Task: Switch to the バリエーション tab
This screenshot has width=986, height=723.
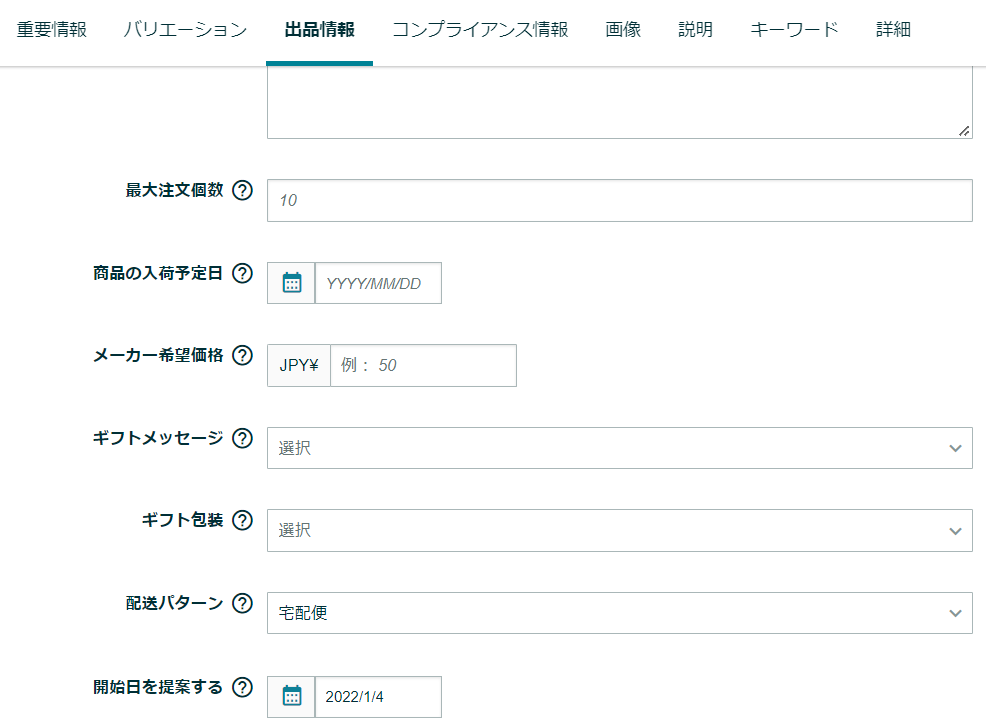Action: [x=186, y=30]
